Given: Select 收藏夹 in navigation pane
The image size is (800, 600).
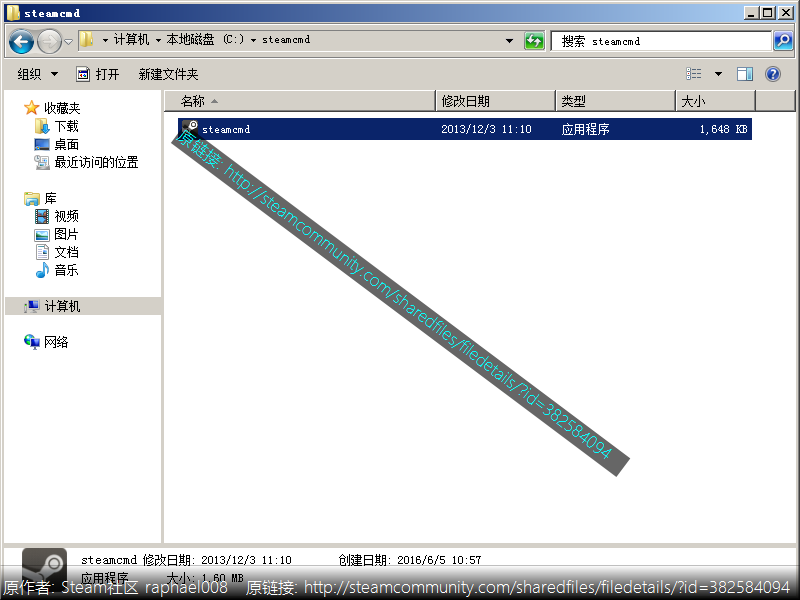Looking at the screenshot, I should 62,108.
